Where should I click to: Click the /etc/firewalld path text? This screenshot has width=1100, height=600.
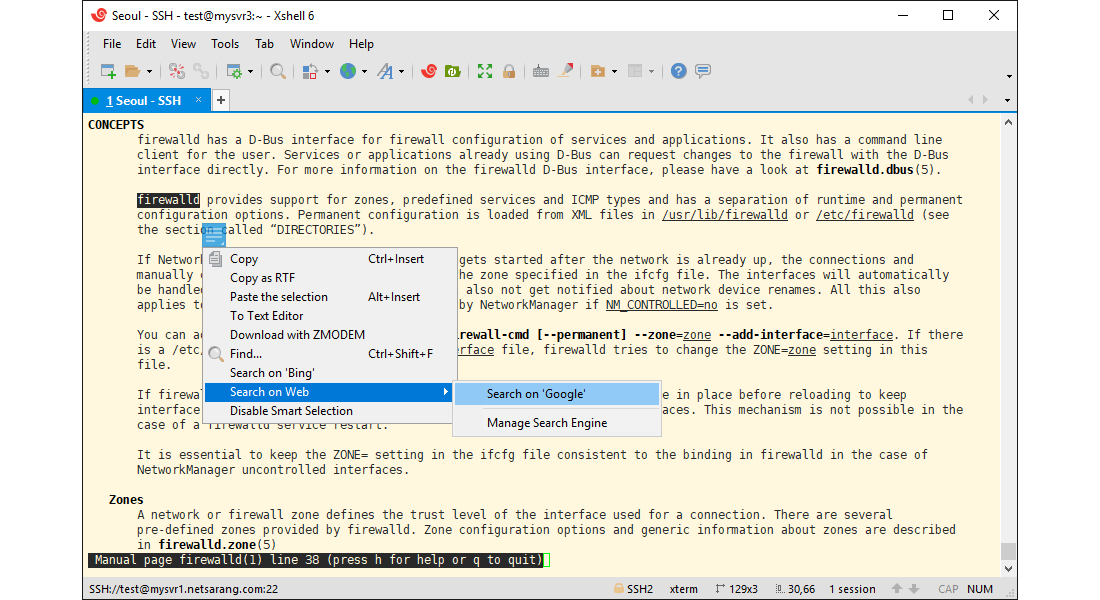coord(865,215)
